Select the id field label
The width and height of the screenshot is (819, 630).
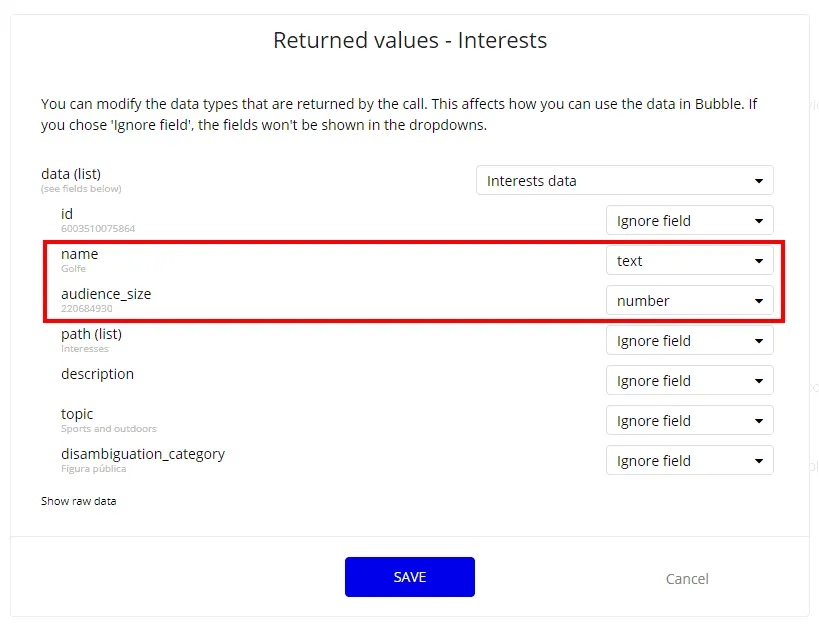tap(67, 214)
